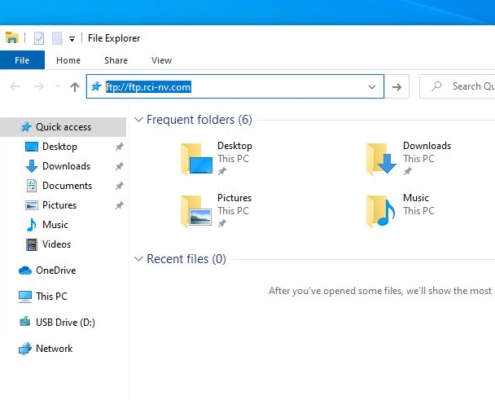Open the address bar history dropdown
The image size is (495, 400).
pyautogui.click(x=372, y=87)
